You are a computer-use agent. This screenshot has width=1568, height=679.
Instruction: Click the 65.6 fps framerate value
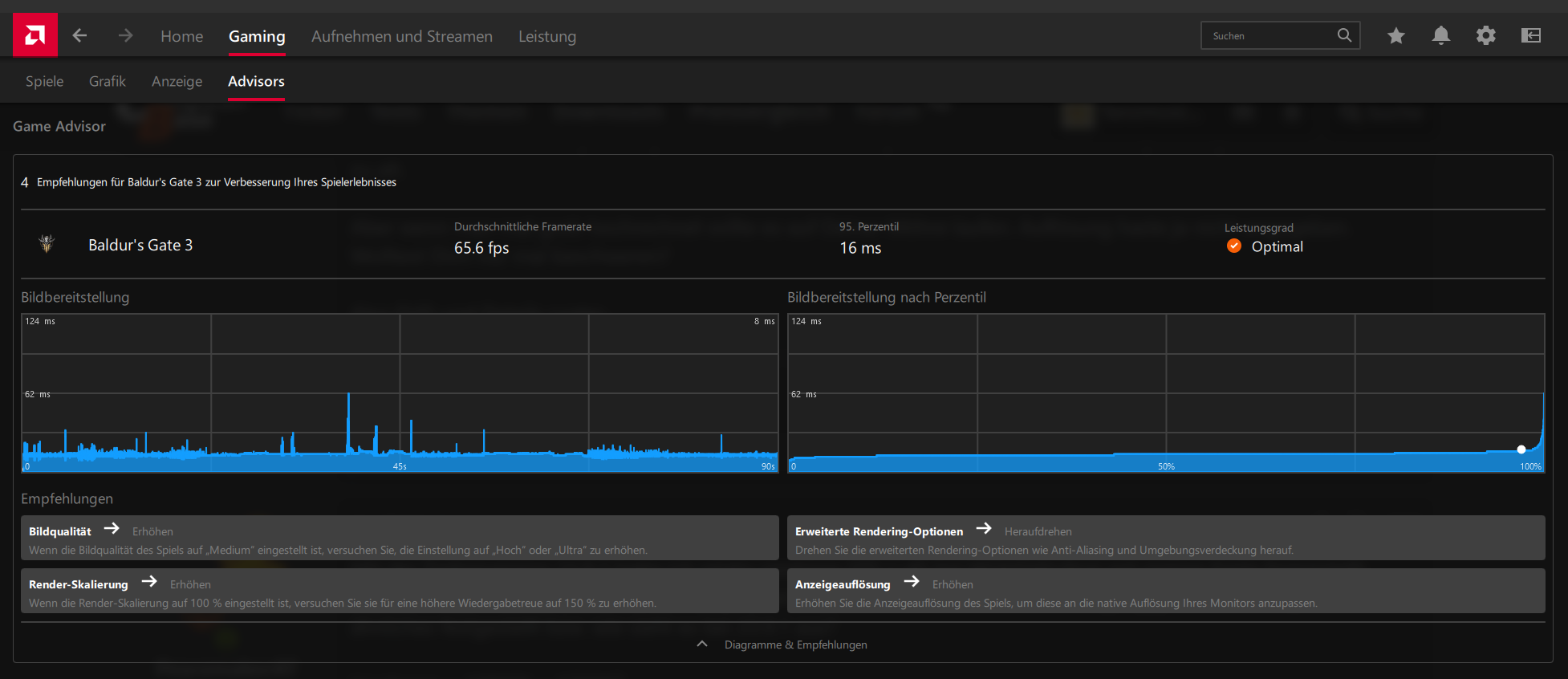pyautogui.click(x=481, y=248)
